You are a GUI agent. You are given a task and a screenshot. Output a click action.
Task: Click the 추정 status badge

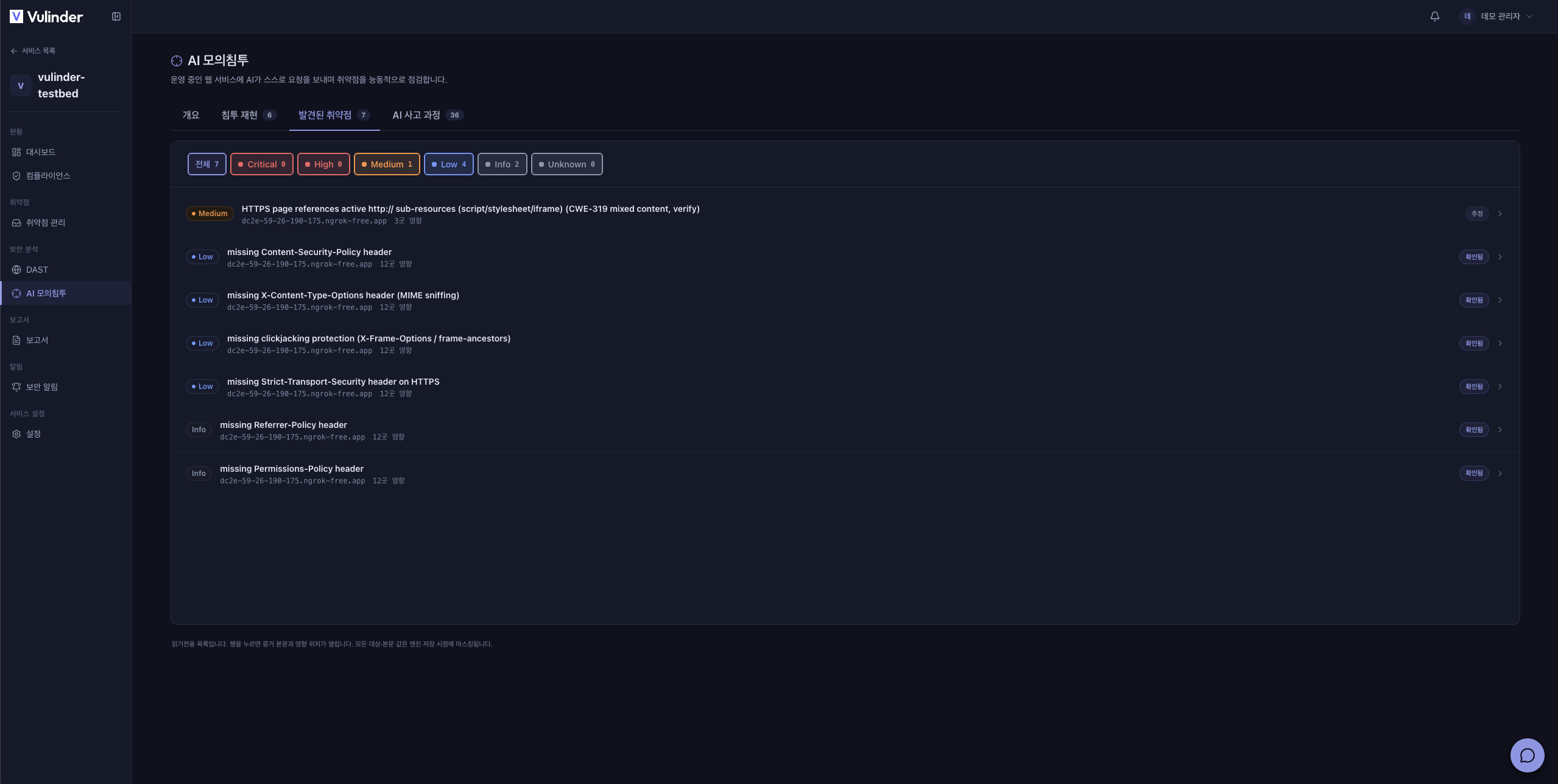point(1476,214)
